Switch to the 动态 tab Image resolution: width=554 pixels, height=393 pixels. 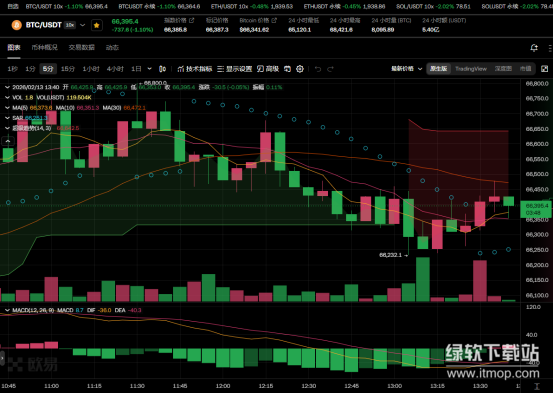[x=112, y=47]
